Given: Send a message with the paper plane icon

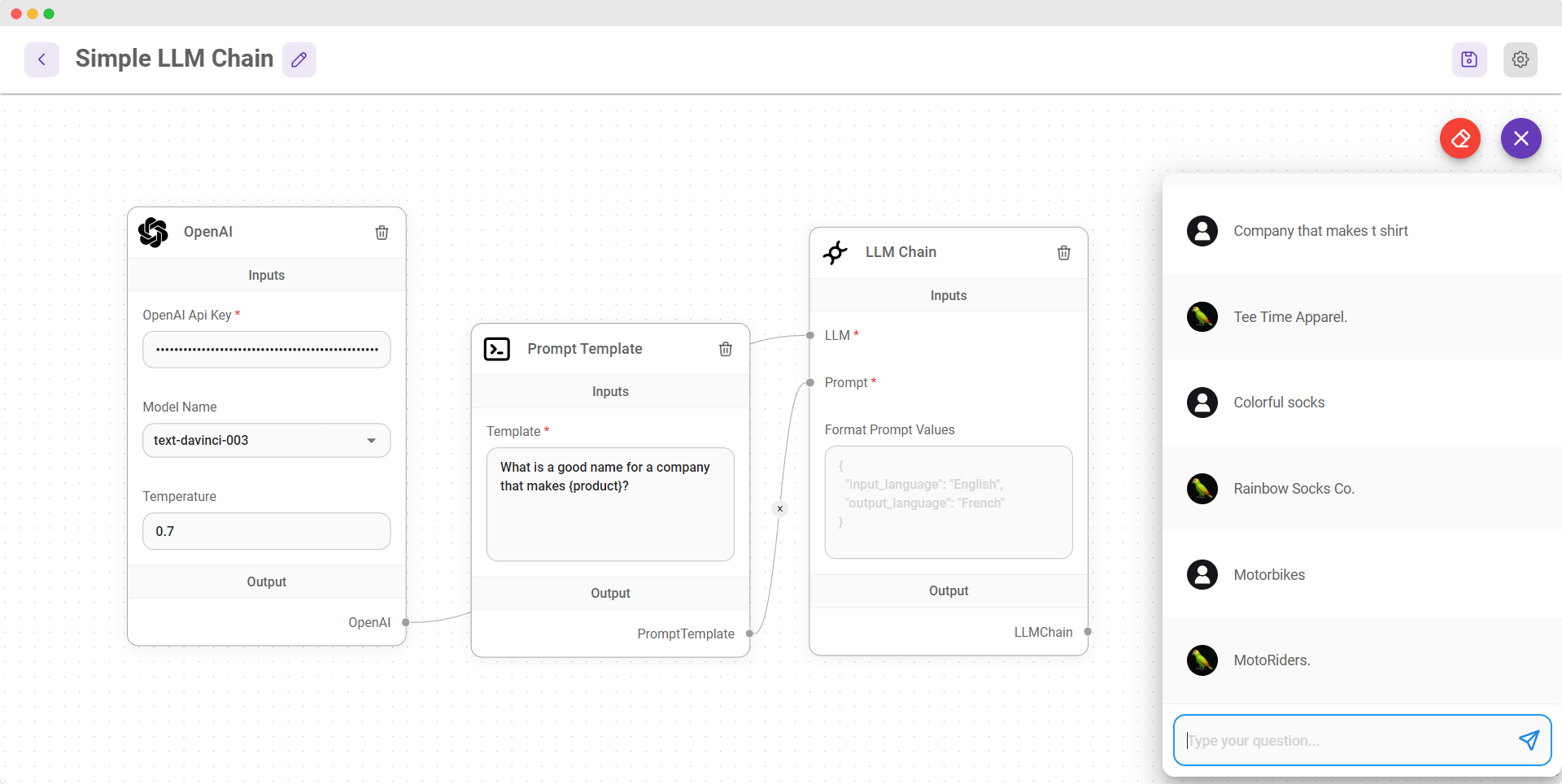Looking at the screenshot, I should (x=1529, y=740).
